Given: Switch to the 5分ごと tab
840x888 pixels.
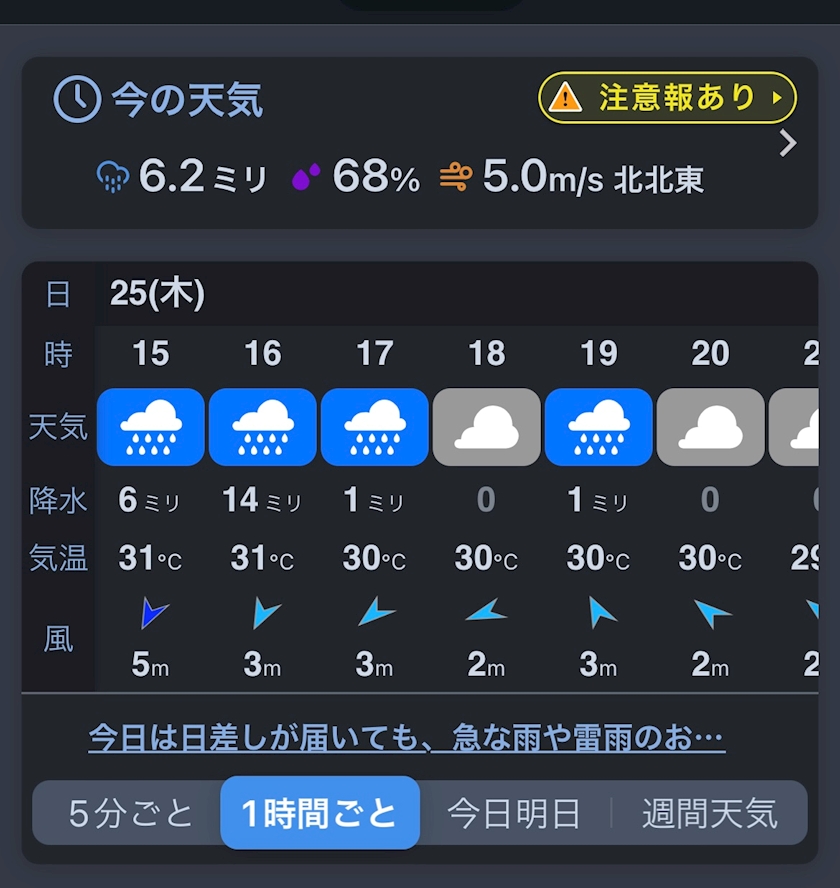Looking at the screenshot, I should 130,813.
